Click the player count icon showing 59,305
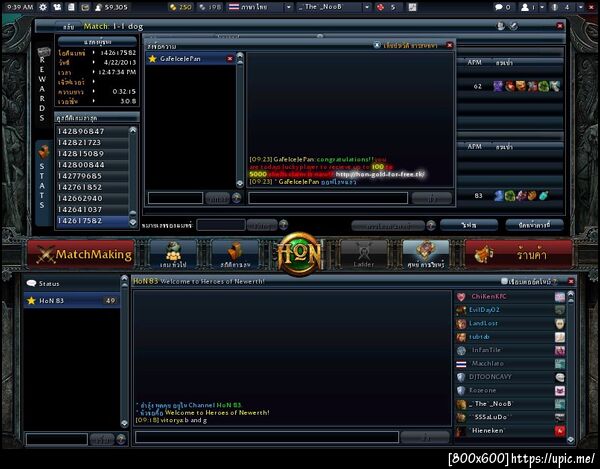Screen dimensions: 600x469 click(98, 7)
